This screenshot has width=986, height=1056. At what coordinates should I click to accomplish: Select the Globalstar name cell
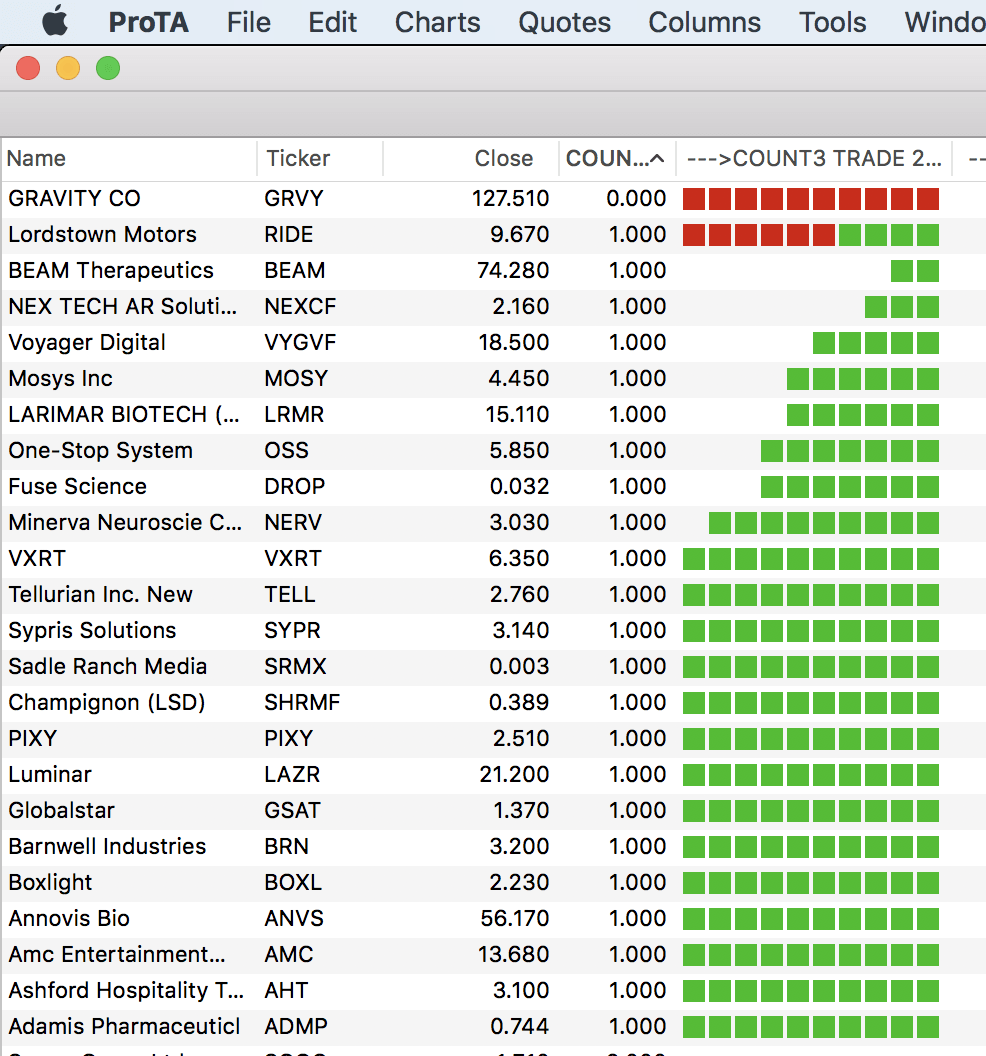[61, 811]
